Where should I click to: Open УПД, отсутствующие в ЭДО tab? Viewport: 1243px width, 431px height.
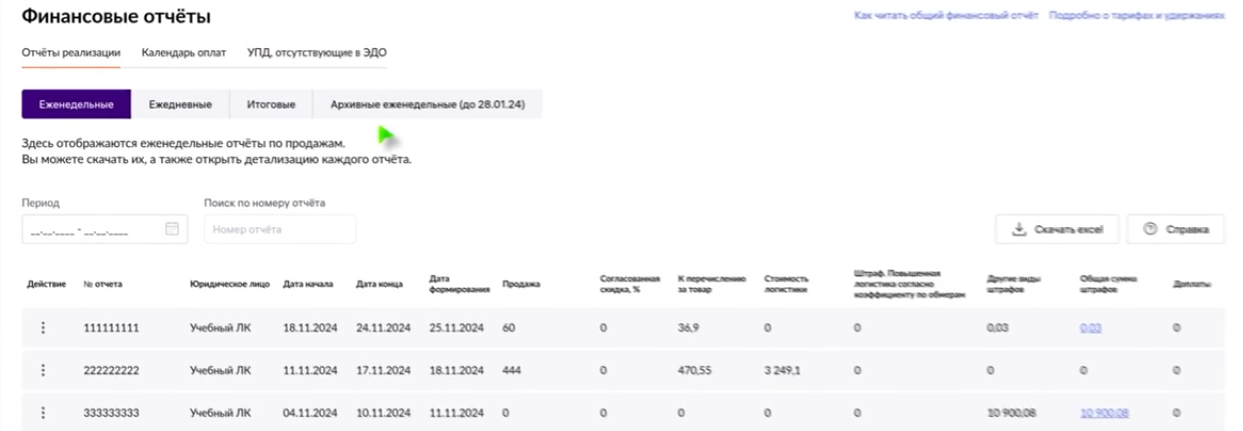(x=316, y=52)
